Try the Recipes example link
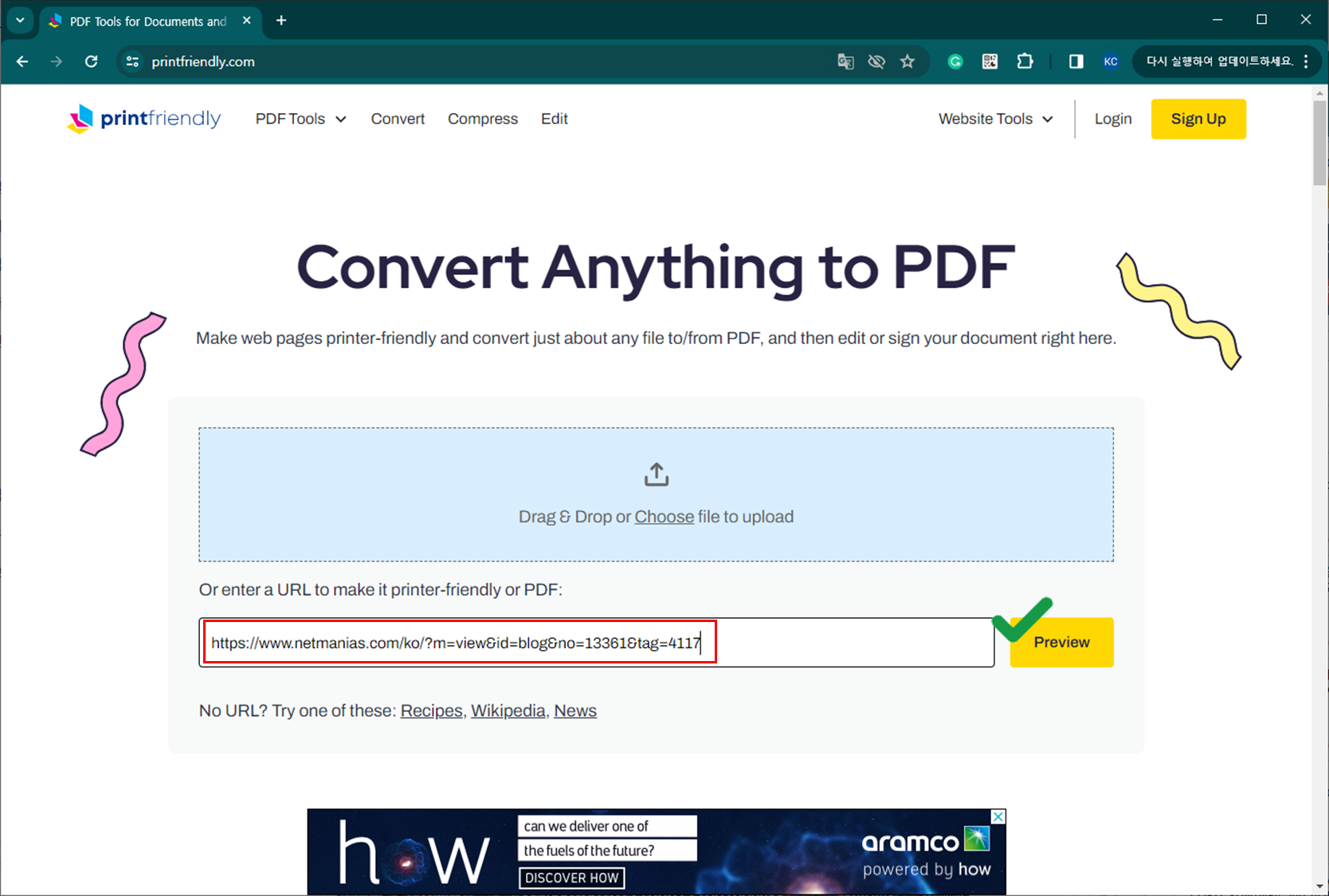Viewport: 1329px width, 896px height. pos(431,710)
